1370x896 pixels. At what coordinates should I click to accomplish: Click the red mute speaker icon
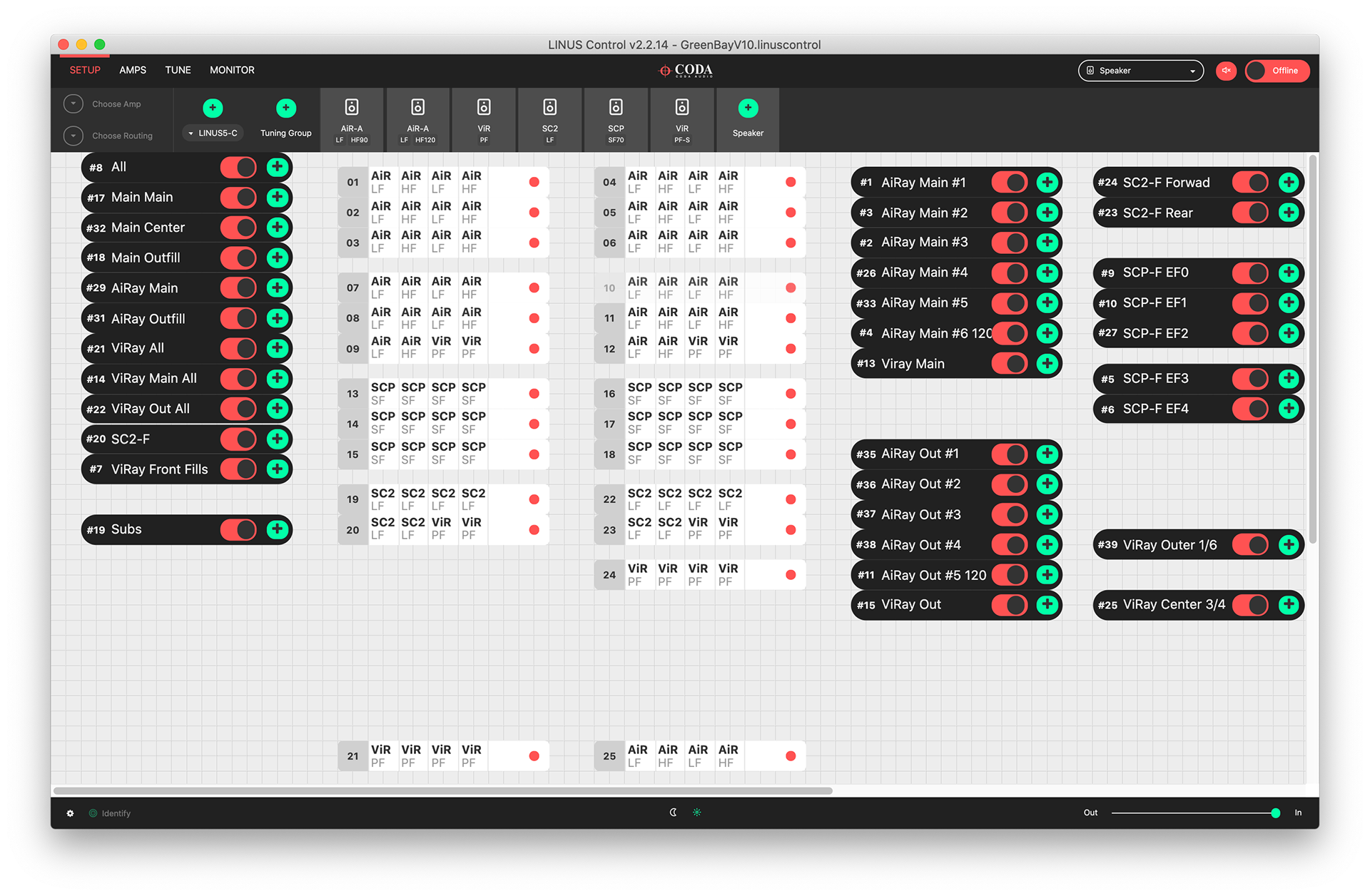click(1227, 71)
